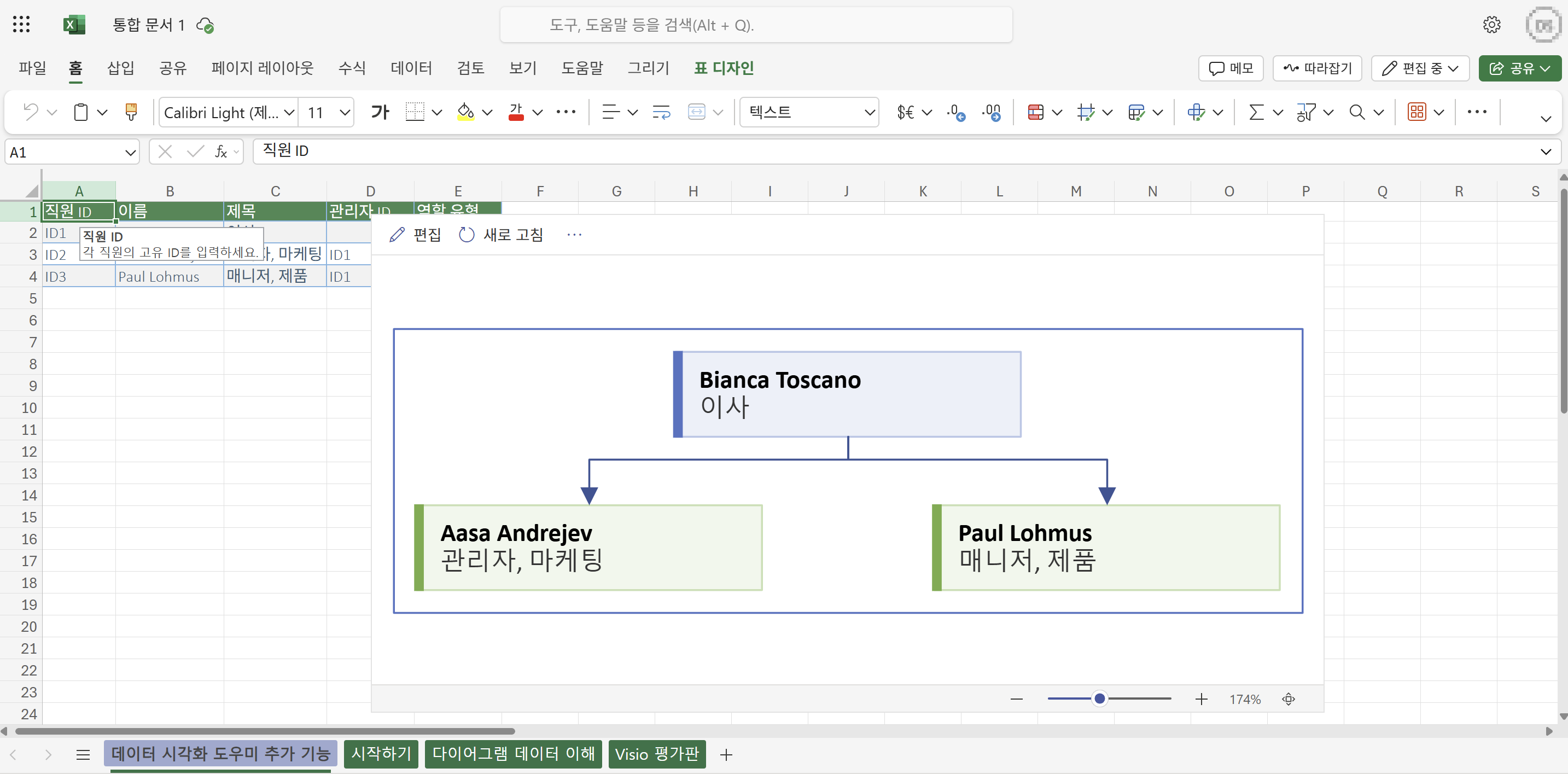Expand the ribbon with chevron

(1546, 119)
